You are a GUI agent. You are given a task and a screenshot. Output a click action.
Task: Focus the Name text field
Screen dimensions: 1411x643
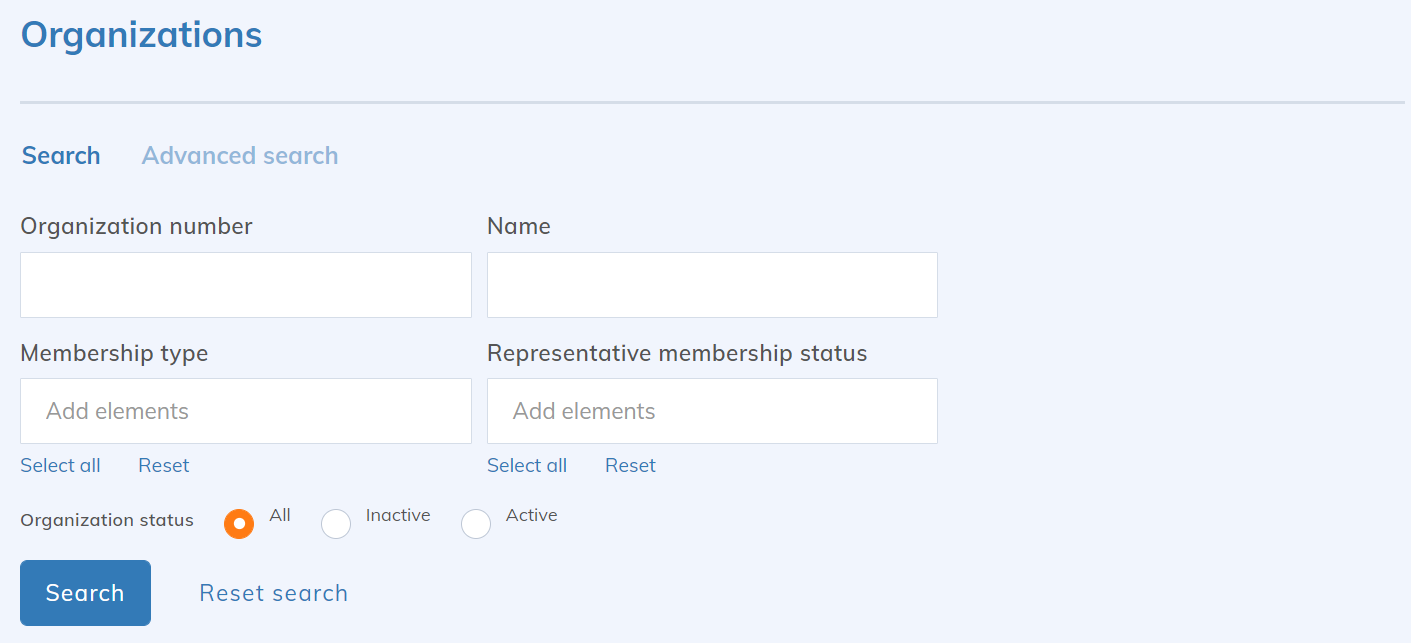[x=712, y=285]
